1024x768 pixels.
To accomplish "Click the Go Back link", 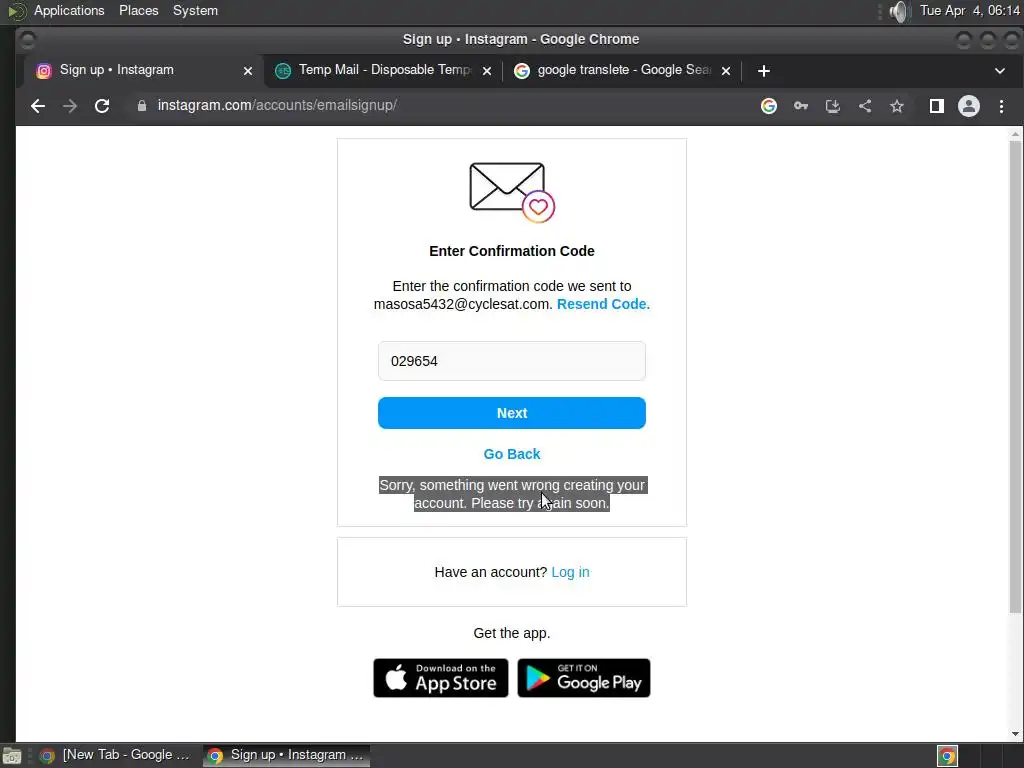I will 511,454.
